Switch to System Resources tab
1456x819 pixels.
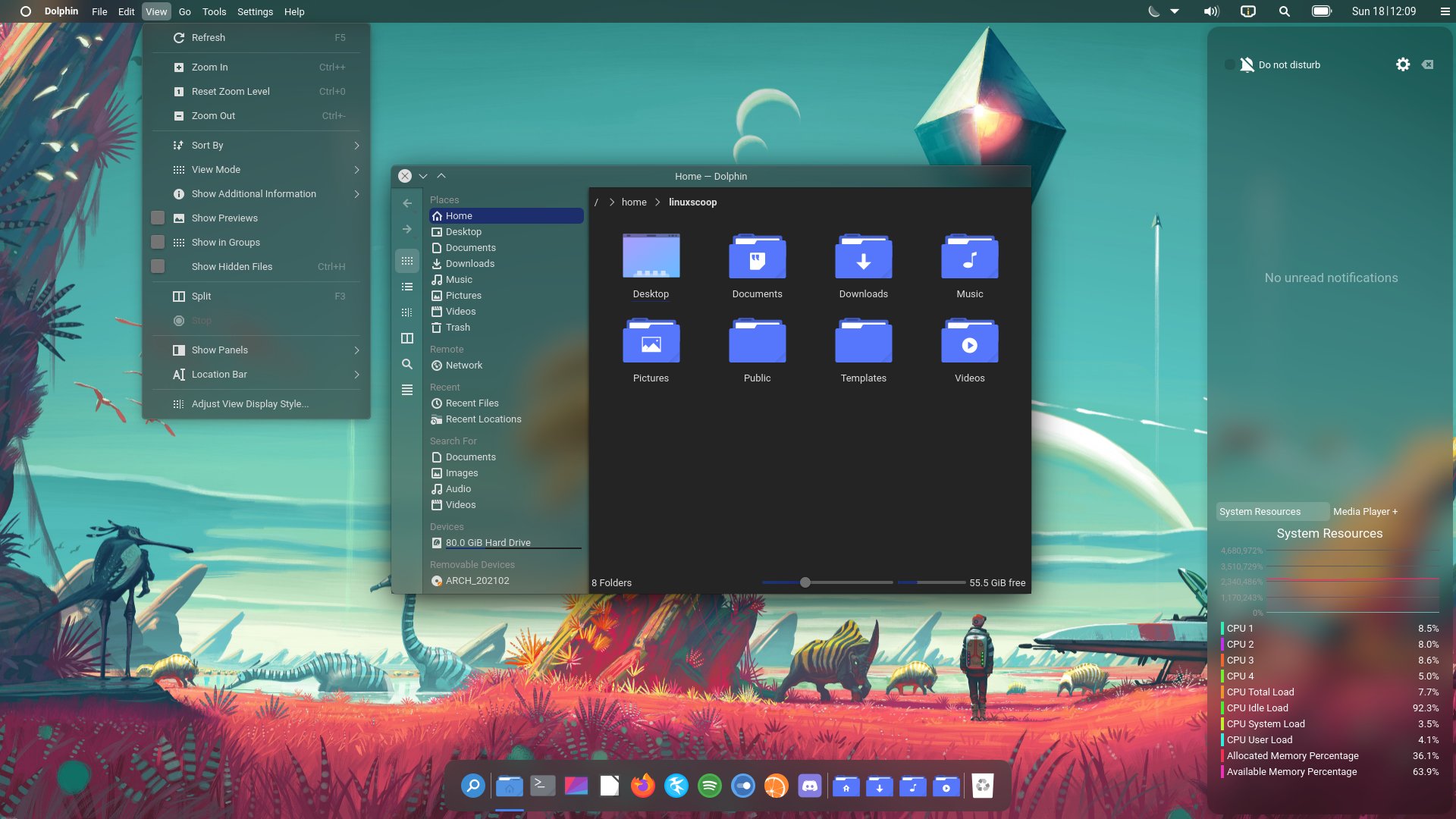click(1272, 511)
